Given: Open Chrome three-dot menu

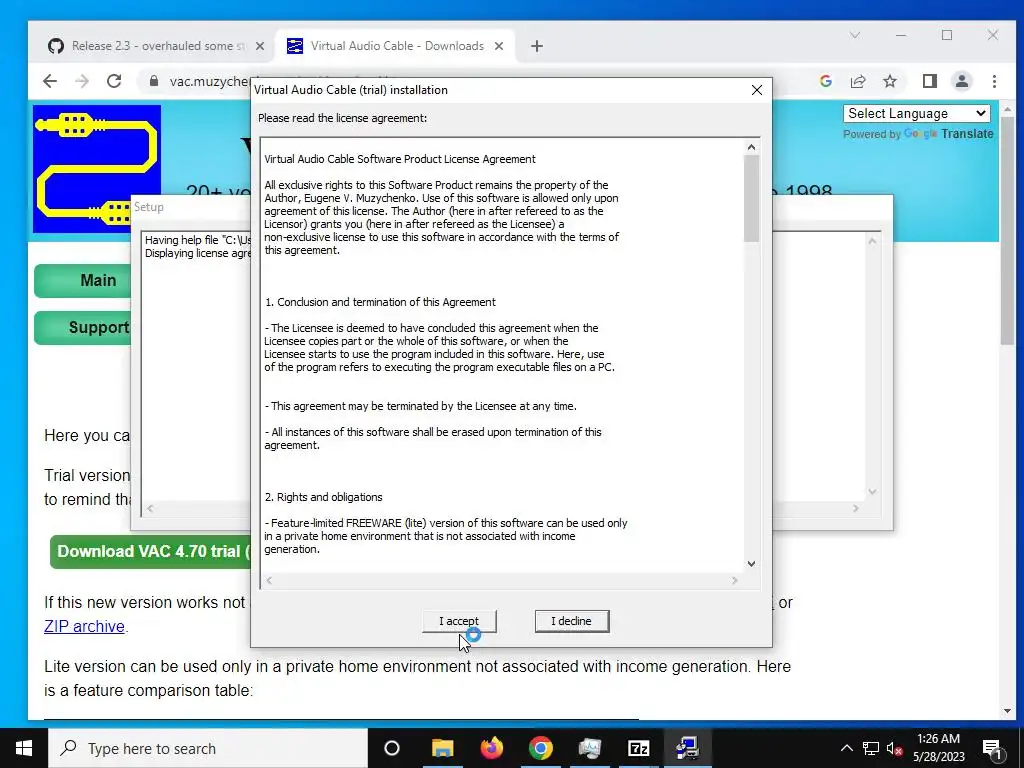Looking at the screenshot, I should click(994, 81).
